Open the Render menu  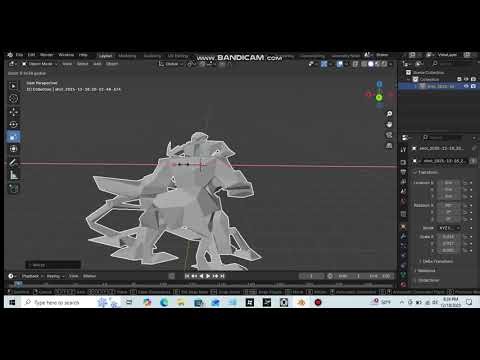(x=47, y=55)
